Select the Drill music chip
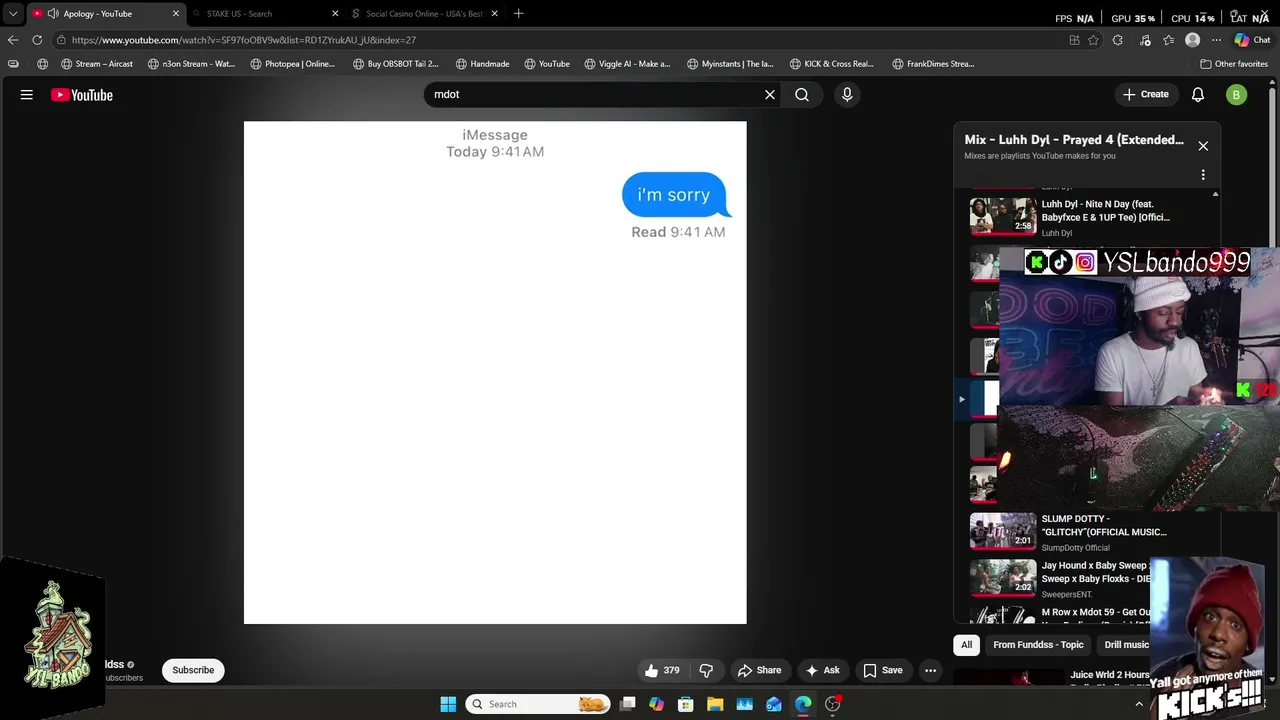Image resolution: width=1280 pixels, height=720 pixels. point(1126,645)
